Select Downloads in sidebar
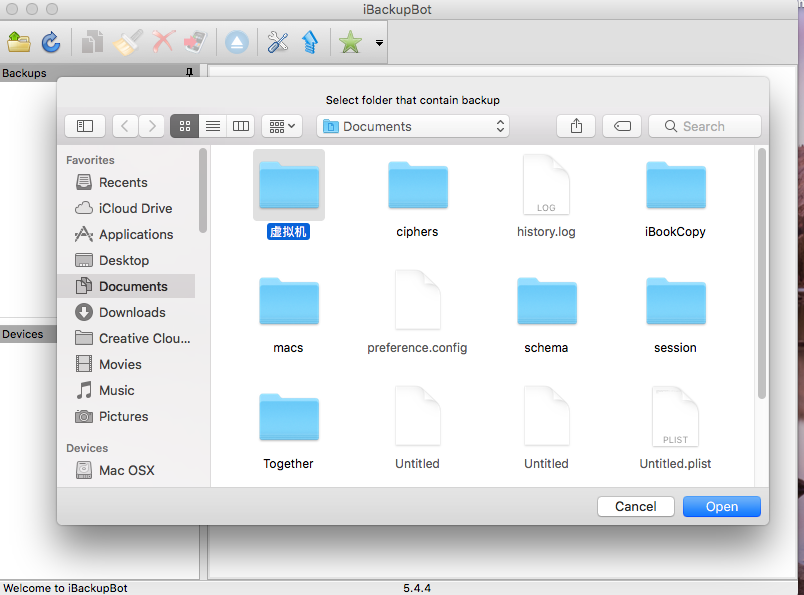 coord(126,312)
